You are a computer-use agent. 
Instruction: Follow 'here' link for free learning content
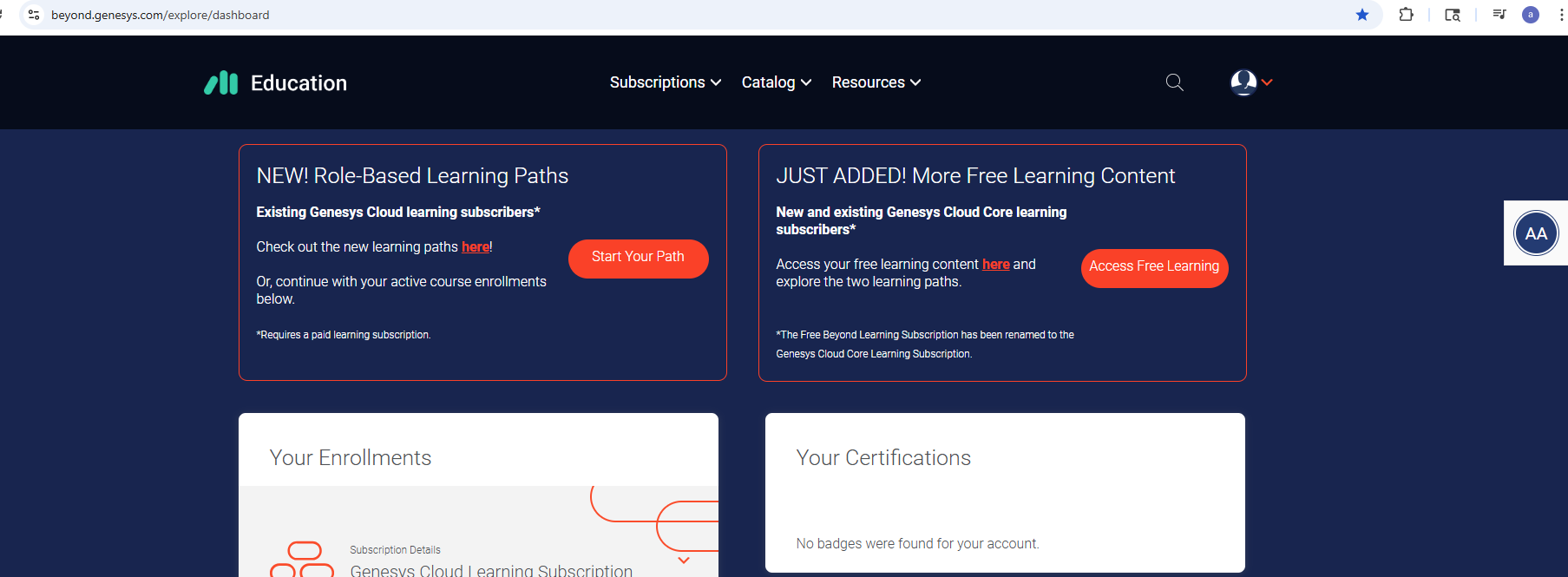996,265
